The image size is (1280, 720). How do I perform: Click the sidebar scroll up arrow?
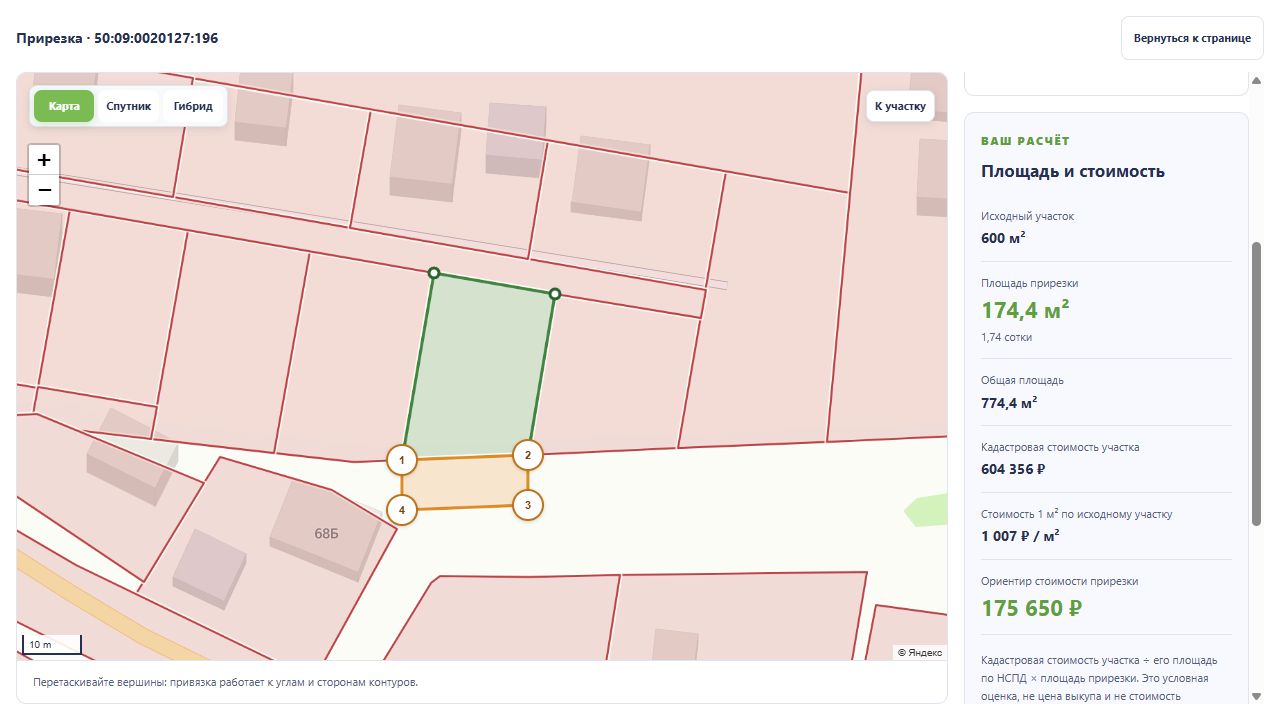1257,80
